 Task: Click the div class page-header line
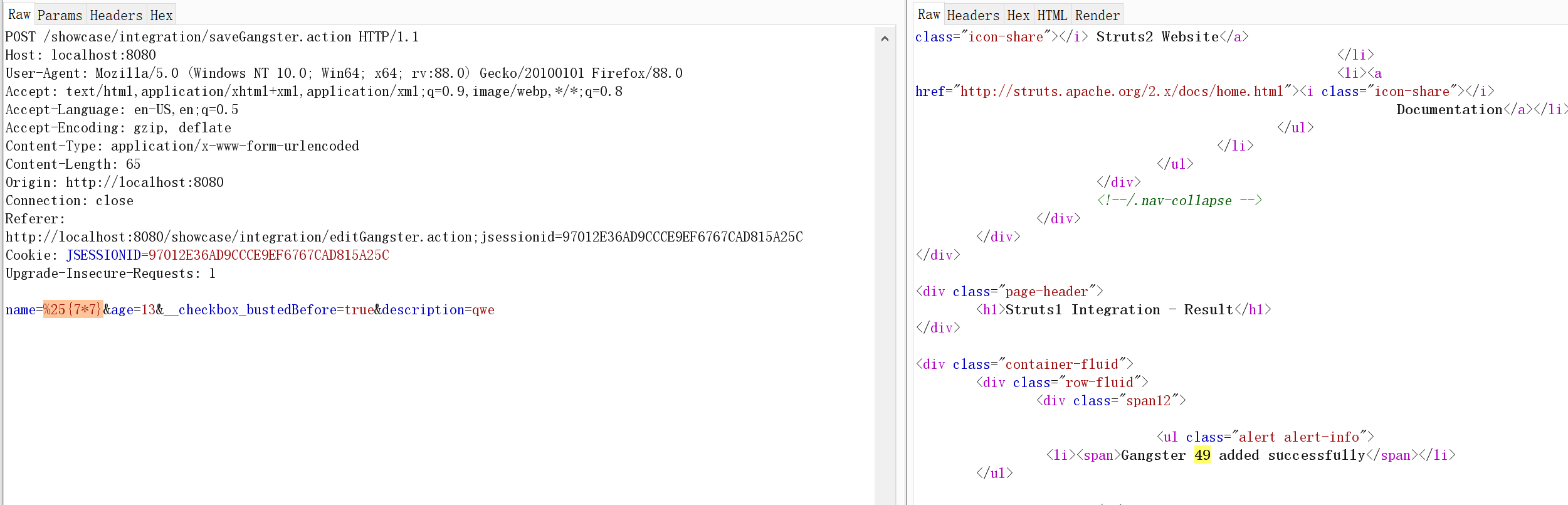click(x=1009, y=292)
